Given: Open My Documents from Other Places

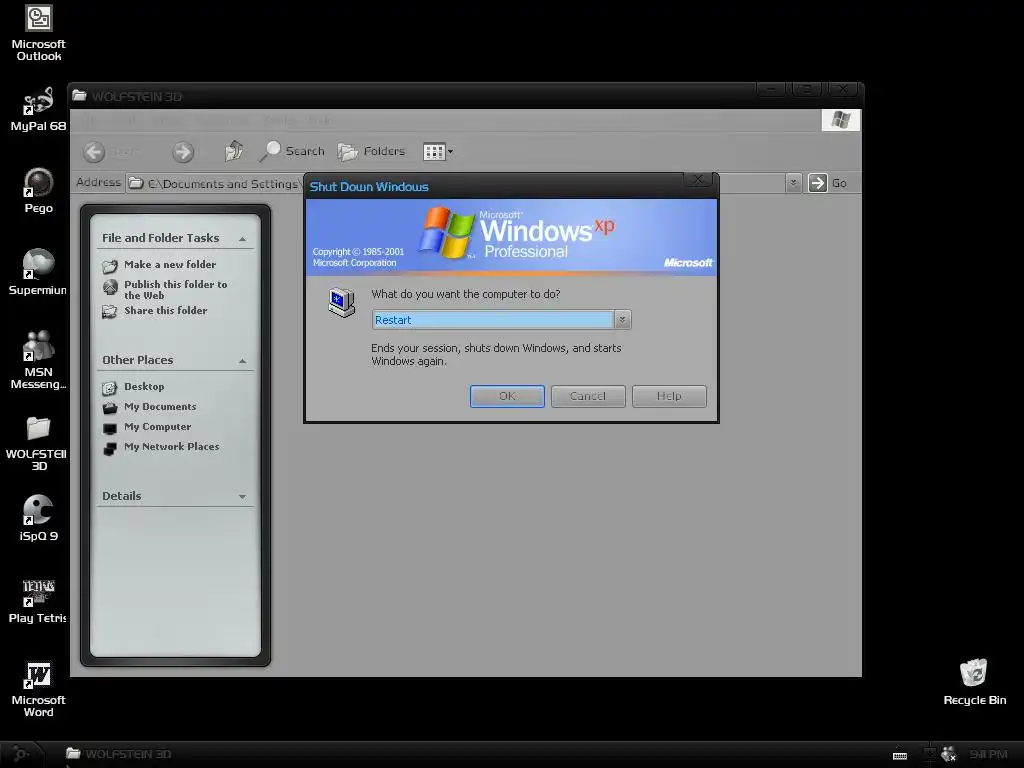Looking at the screenshot, I should (x=160, y=407).
